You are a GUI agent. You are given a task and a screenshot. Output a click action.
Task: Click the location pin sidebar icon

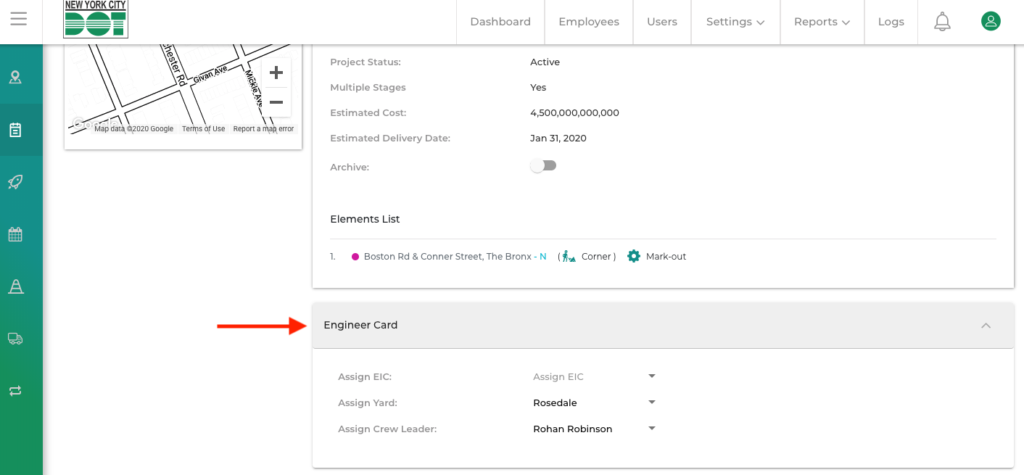16,77
